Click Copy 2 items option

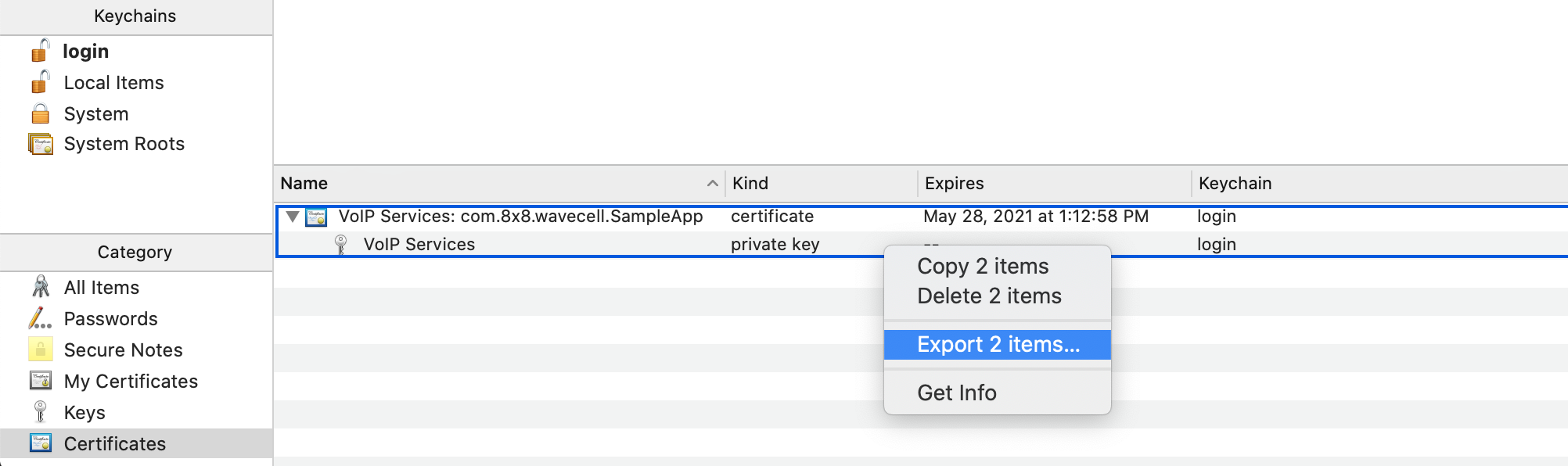(x=981, y=266)
